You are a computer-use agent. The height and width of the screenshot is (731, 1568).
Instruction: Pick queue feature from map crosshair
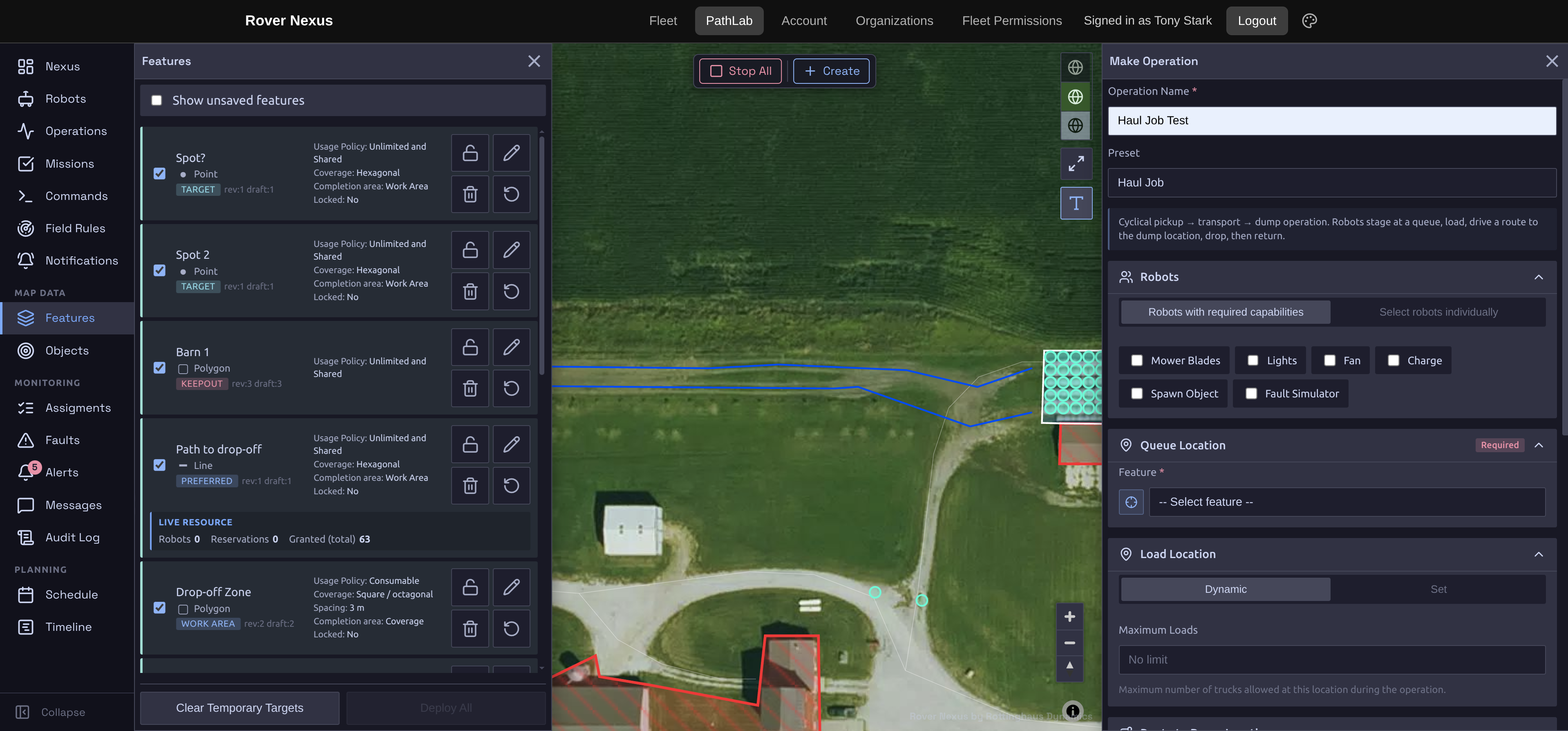click(1131, 502)
